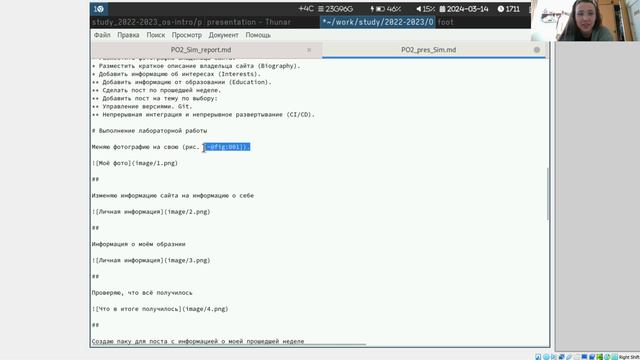
Task: Click the line 'Создаю паку для поста...'
Action: [x=198, y=341]
